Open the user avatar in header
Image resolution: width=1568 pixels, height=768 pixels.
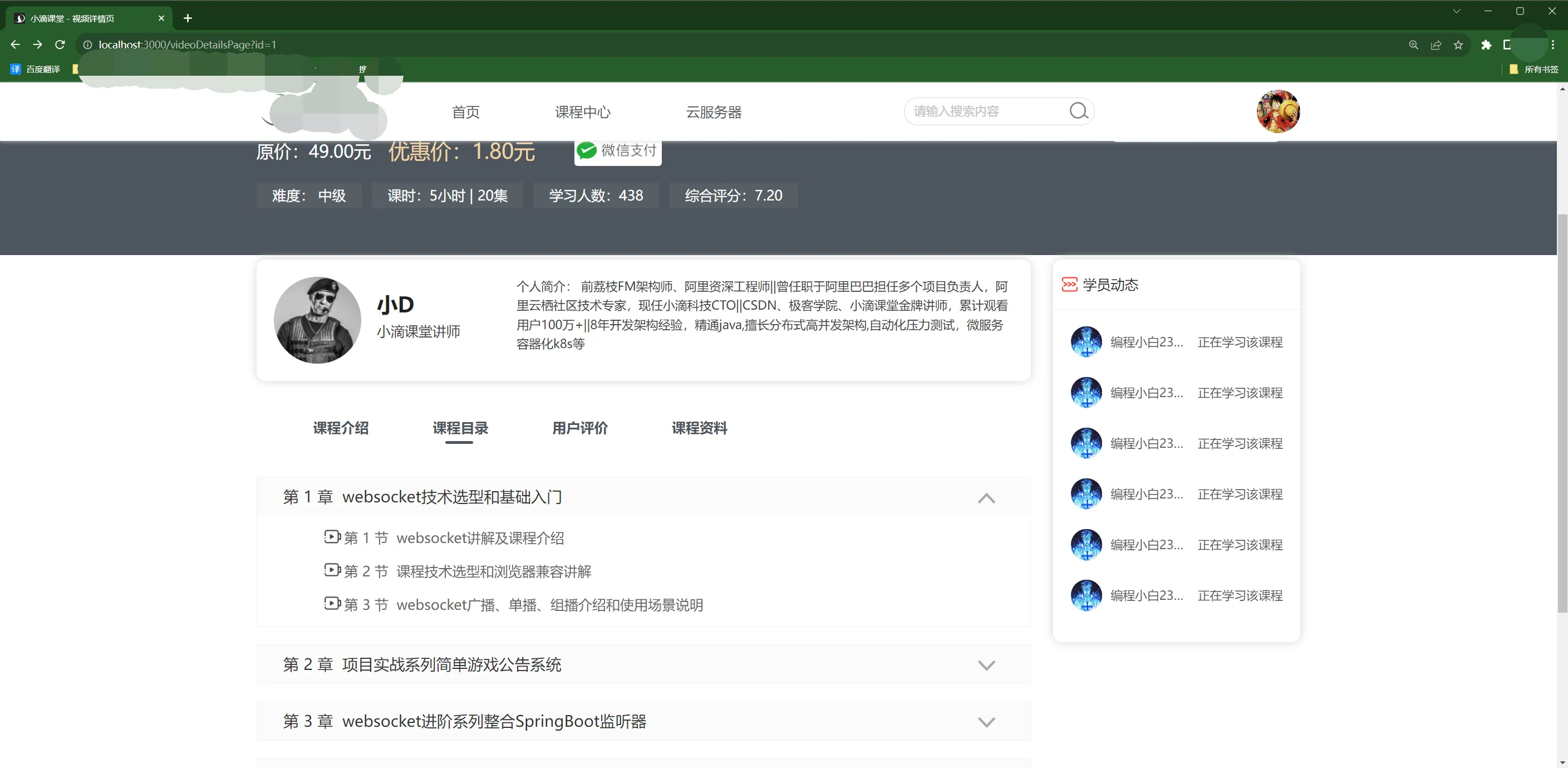[x=1277, y=111]
